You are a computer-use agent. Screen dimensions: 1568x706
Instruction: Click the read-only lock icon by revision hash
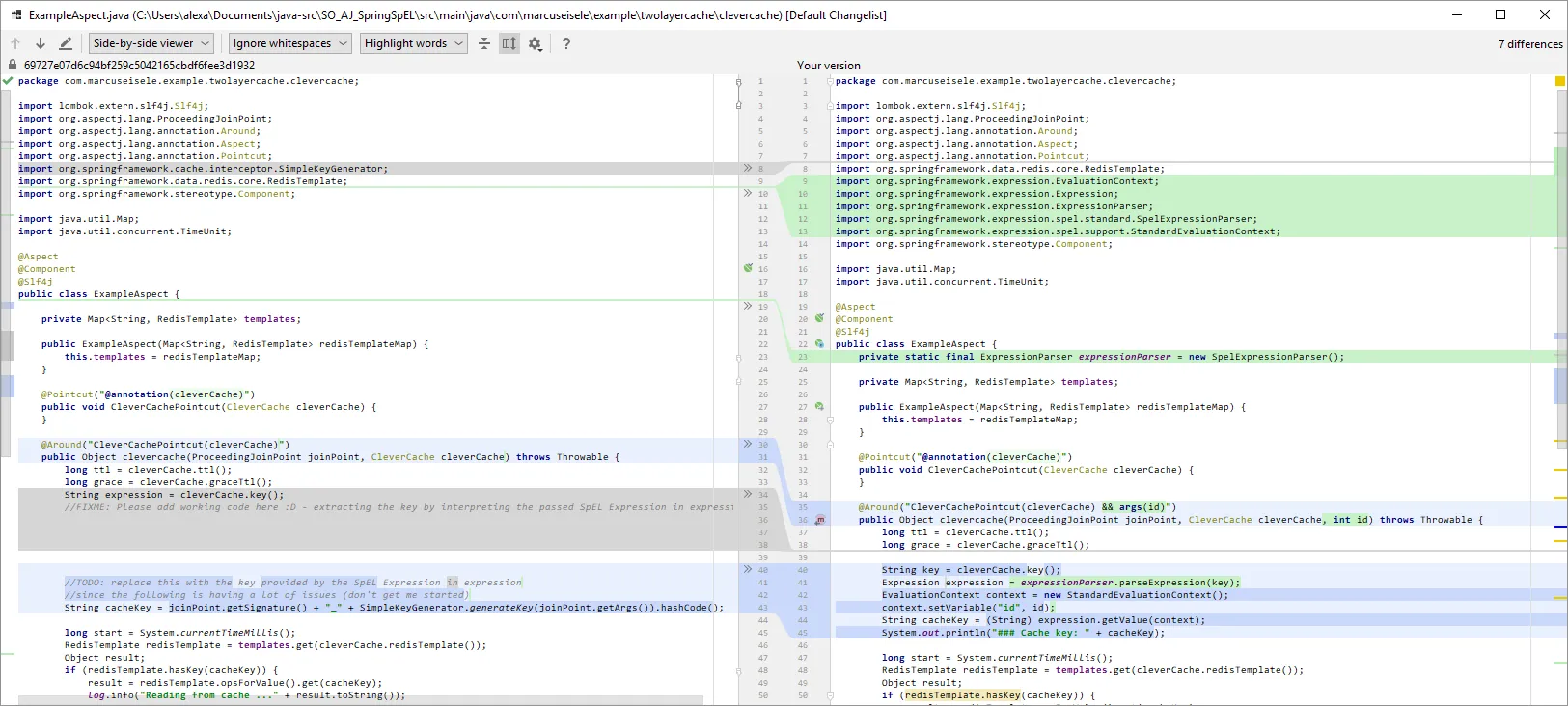tap(13, 66)
